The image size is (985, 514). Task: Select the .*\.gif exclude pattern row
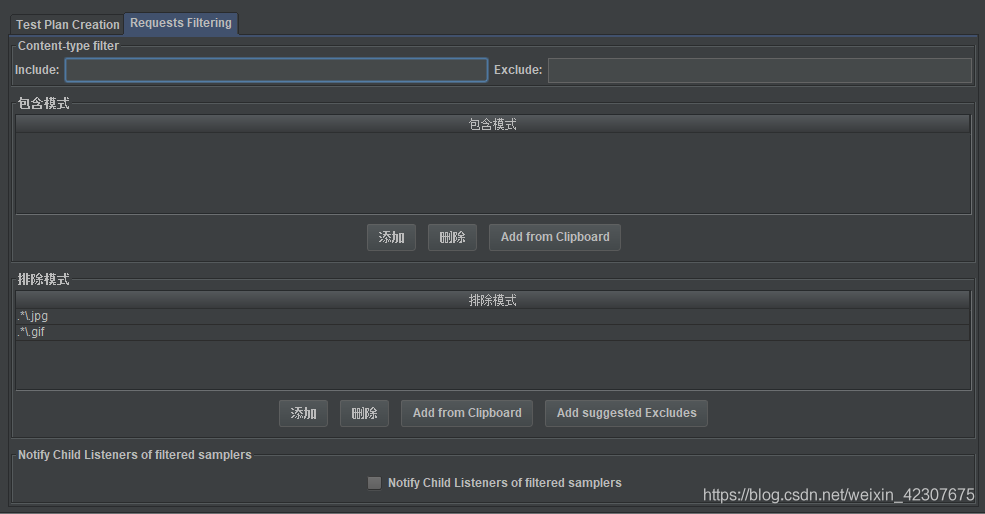[x=492, y=332]
